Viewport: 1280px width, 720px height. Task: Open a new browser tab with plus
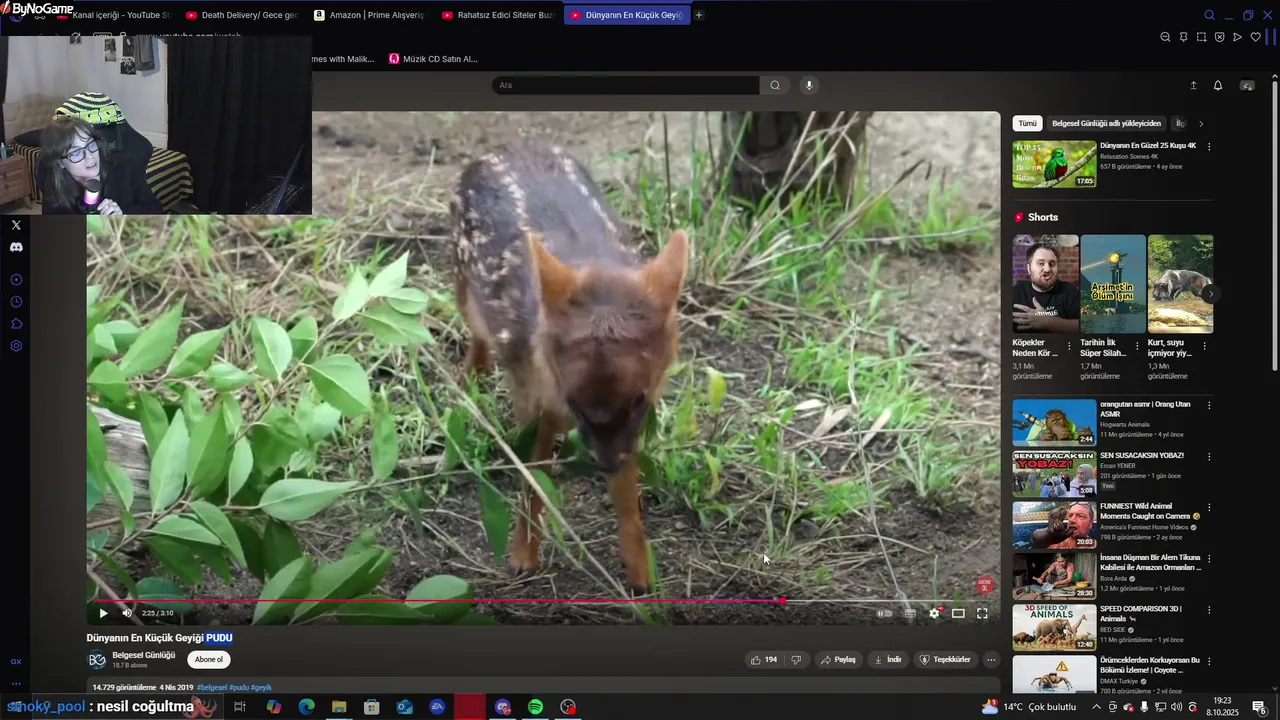coord(699,15)
